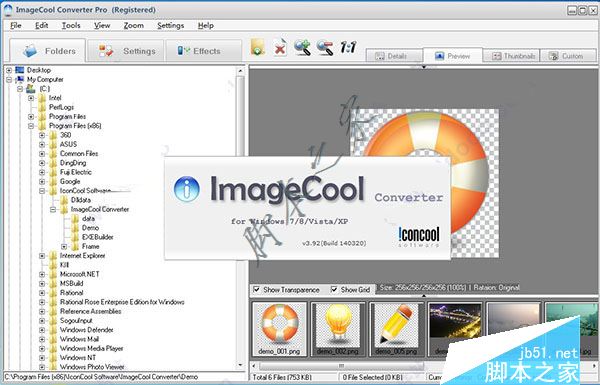This screenshot has height=385, width=600.
Task: Click the Dlldata folder icon
Action: point(64,200)
